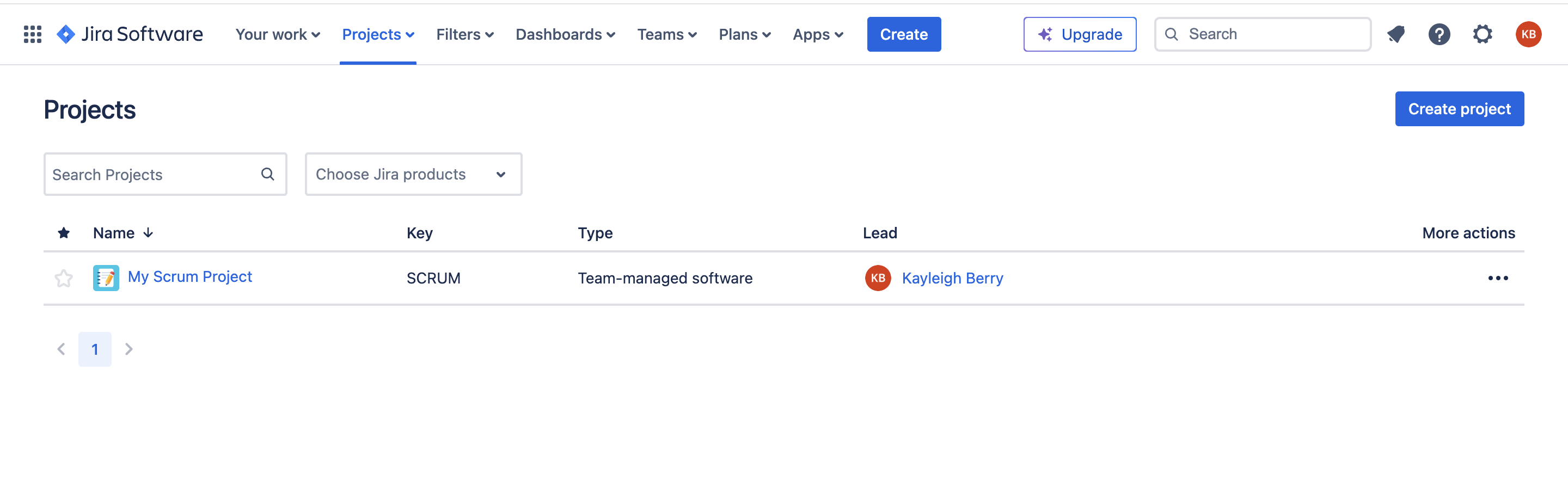The height and width of the screenshot is (481, 1568).
Task: Click the Upgrade button
Action: pyautogui.click(x=1080, y=35)
